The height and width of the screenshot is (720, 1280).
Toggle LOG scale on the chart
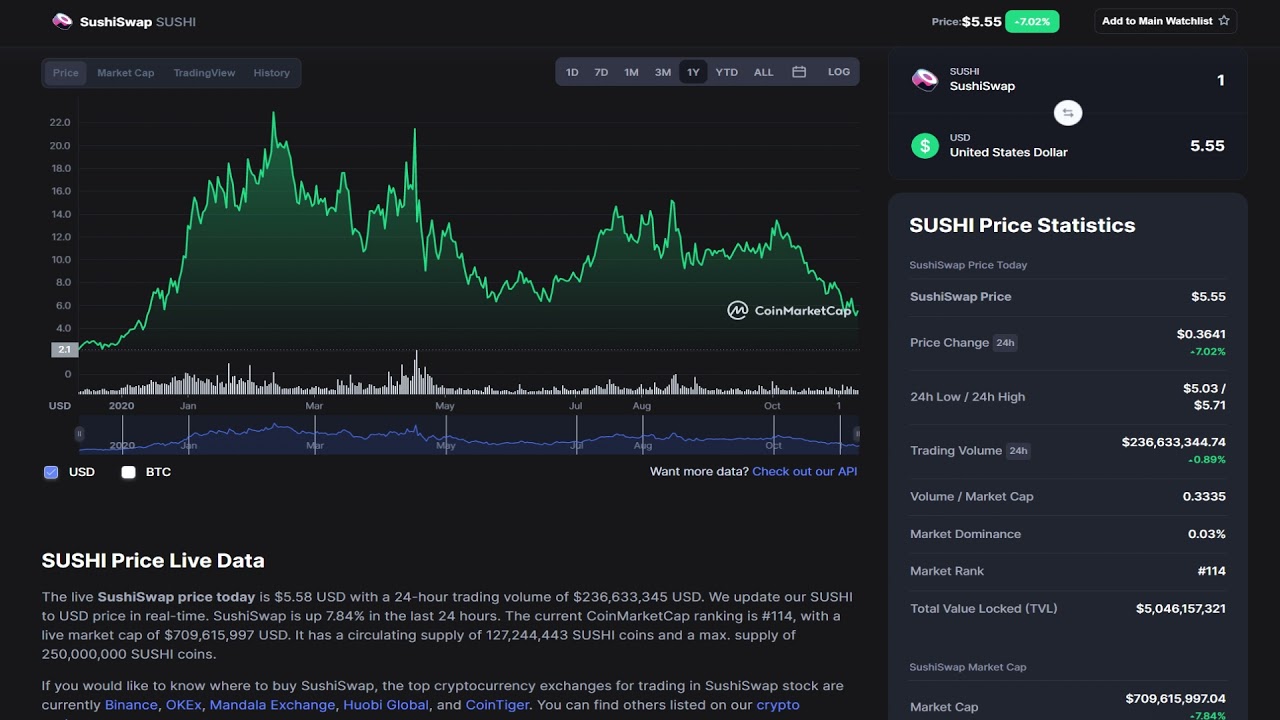(x=839, y=72)
